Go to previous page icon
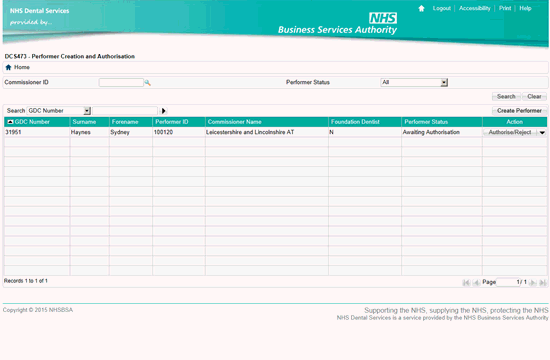 pos(476,282)
